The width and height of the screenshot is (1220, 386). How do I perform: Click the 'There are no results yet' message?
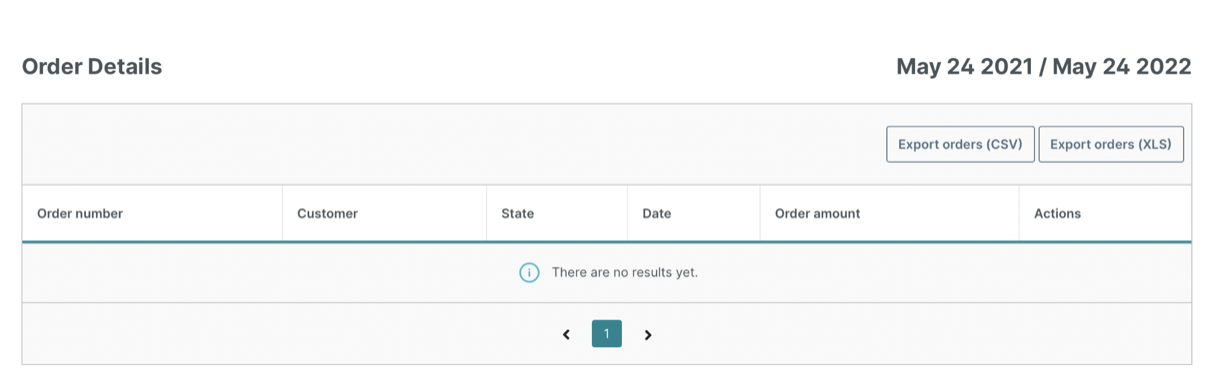coord(625,272)
